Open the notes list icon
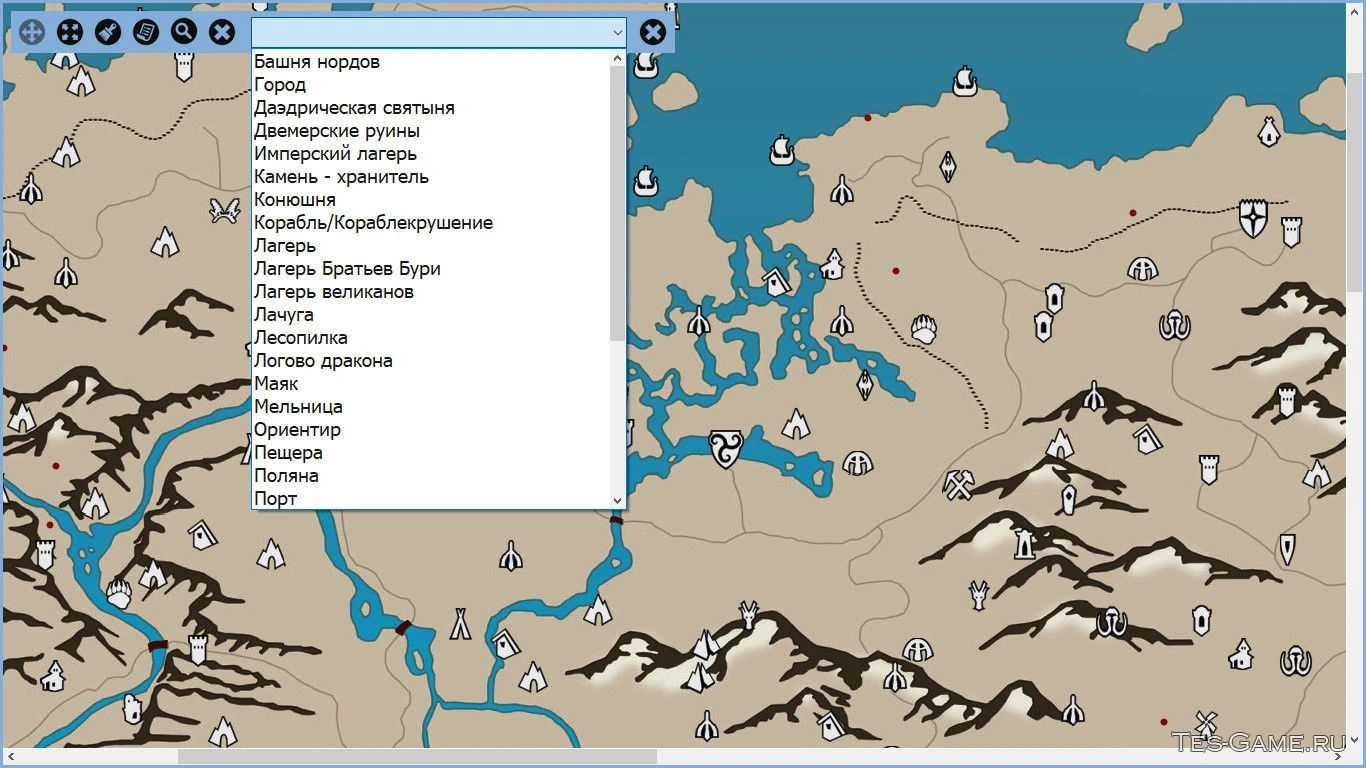 pos(146,32)
